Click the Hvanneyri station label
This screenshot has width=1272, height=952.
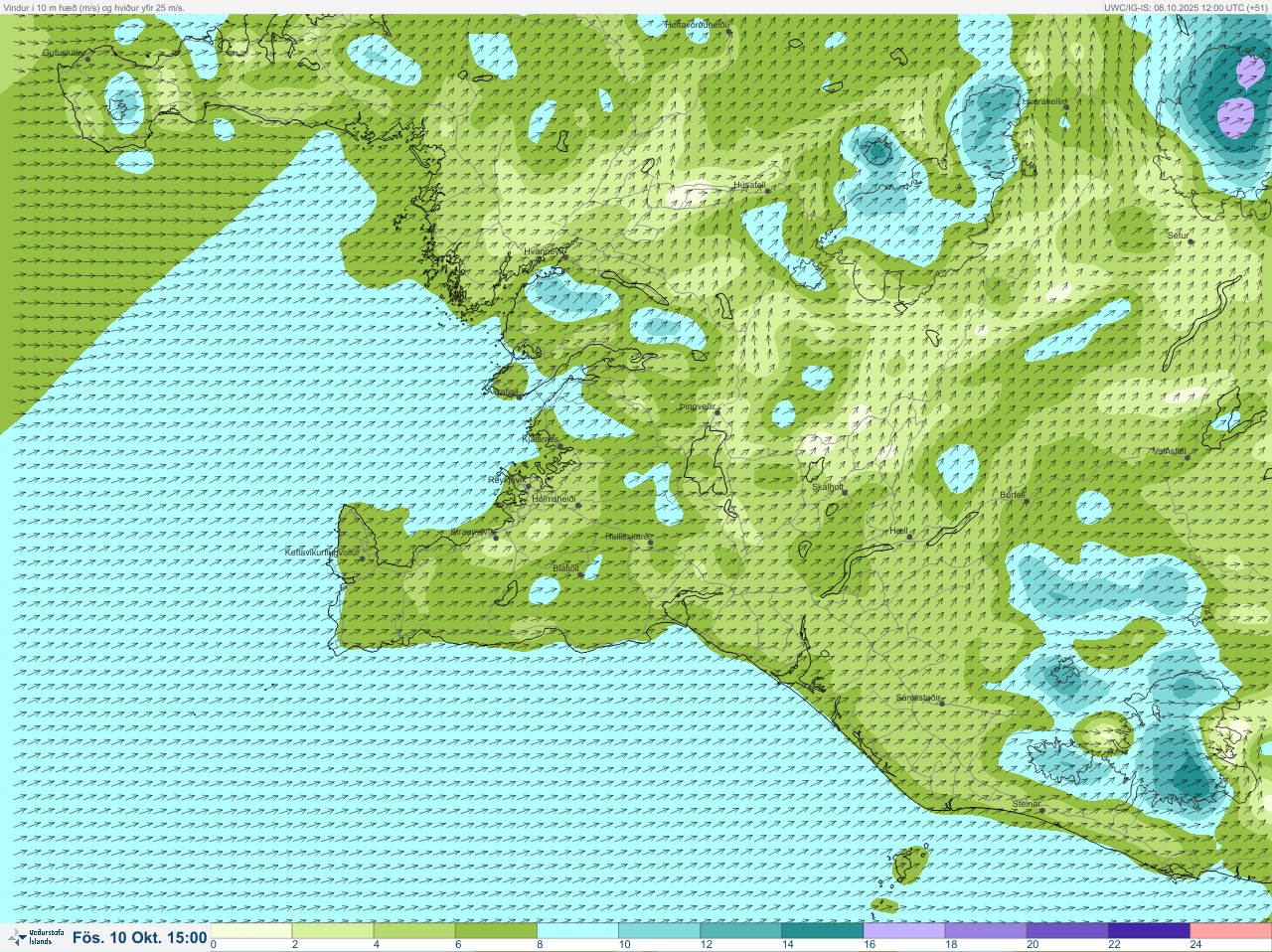544,251
